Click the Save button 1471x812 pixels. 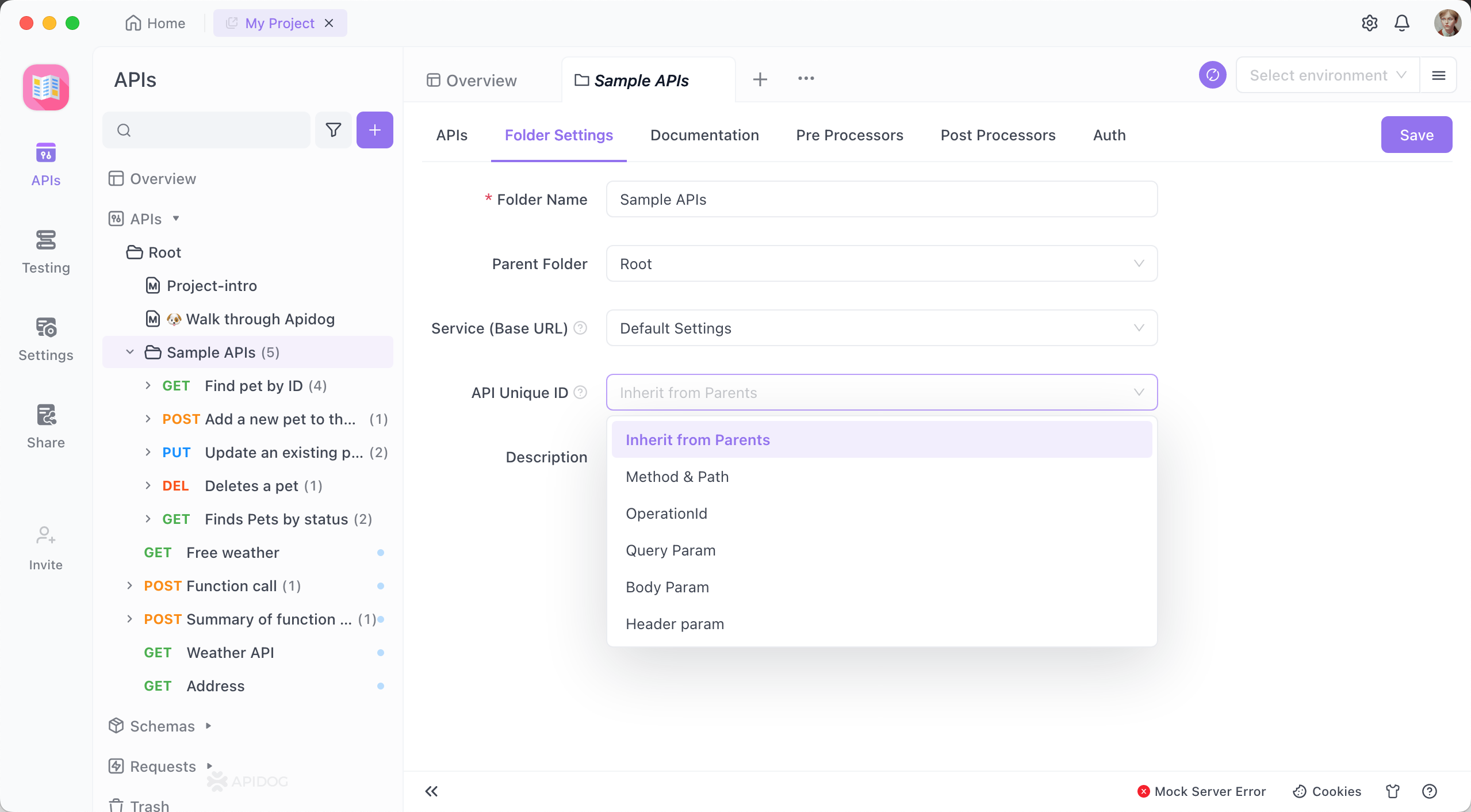click(x=1416, y=135)
